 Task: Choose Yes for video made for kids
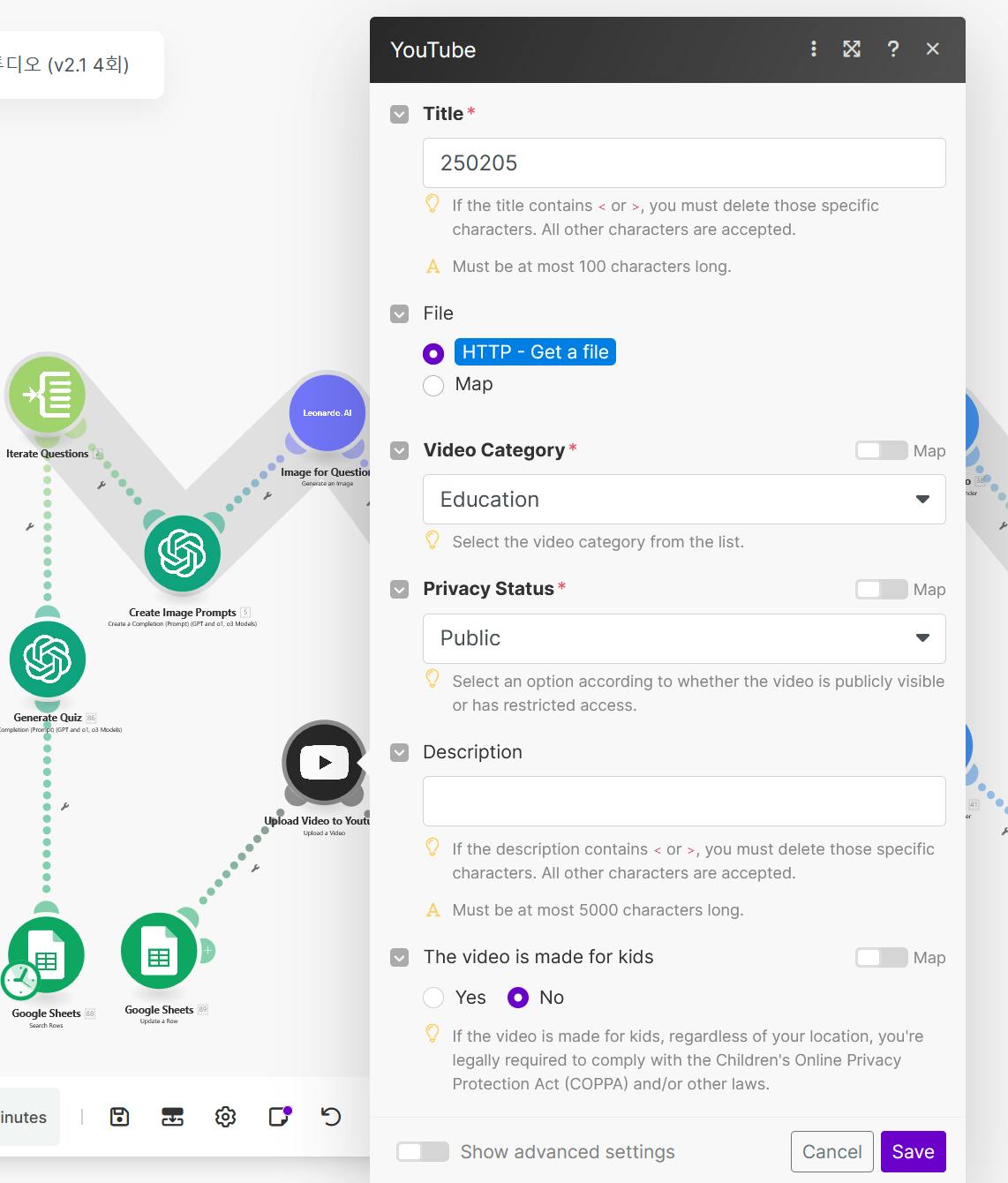click(433, 998)
